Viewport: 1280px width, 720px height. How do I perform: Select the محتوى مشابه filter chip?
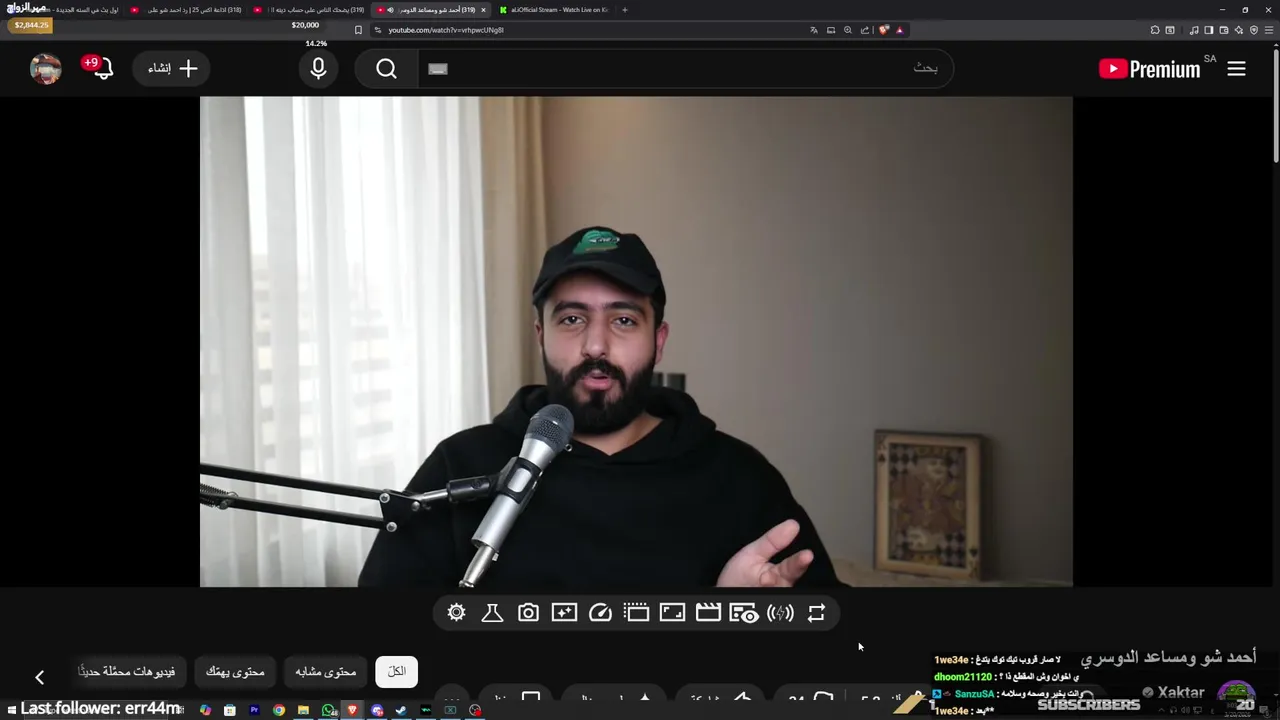[x=326, y=672]
